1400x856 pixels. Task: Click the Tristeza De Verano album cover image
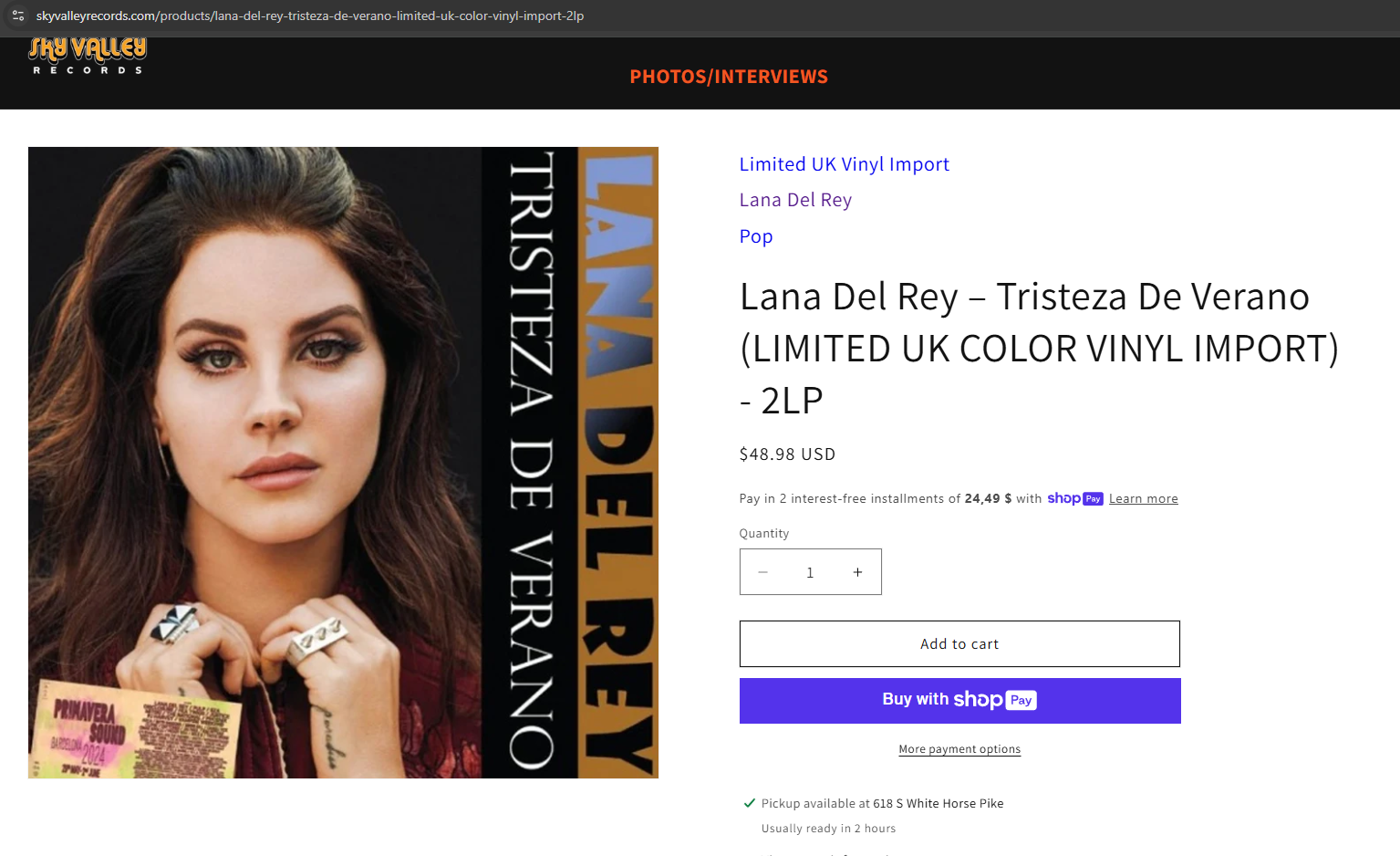(x=343, y=463)
